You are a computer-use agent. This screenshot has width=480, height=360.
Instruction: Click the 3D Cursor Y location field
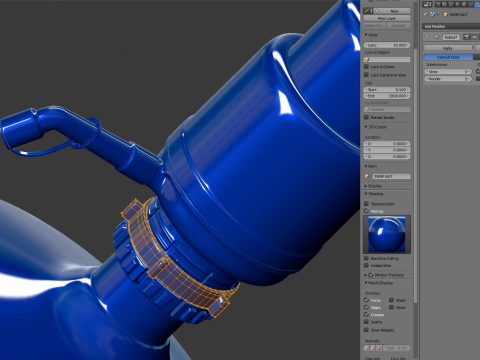pos(387,150)
